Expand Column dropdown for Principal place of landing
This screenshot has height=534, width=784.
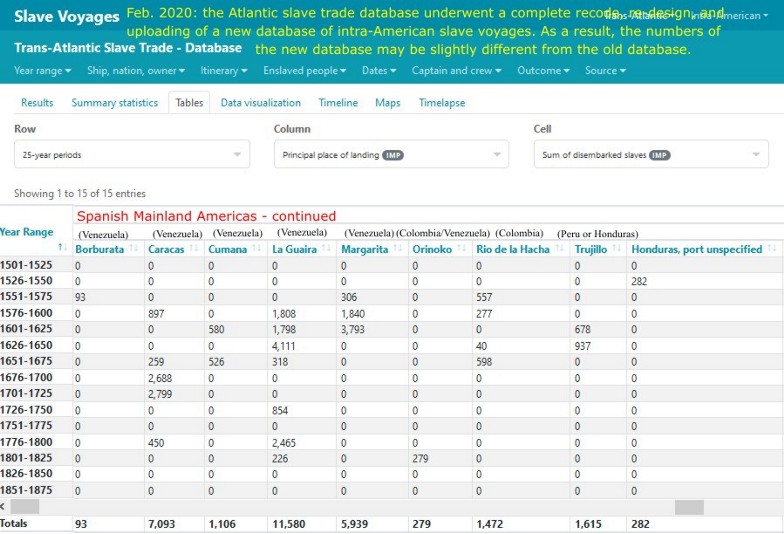pyautogui.click(x=391, y=155)
